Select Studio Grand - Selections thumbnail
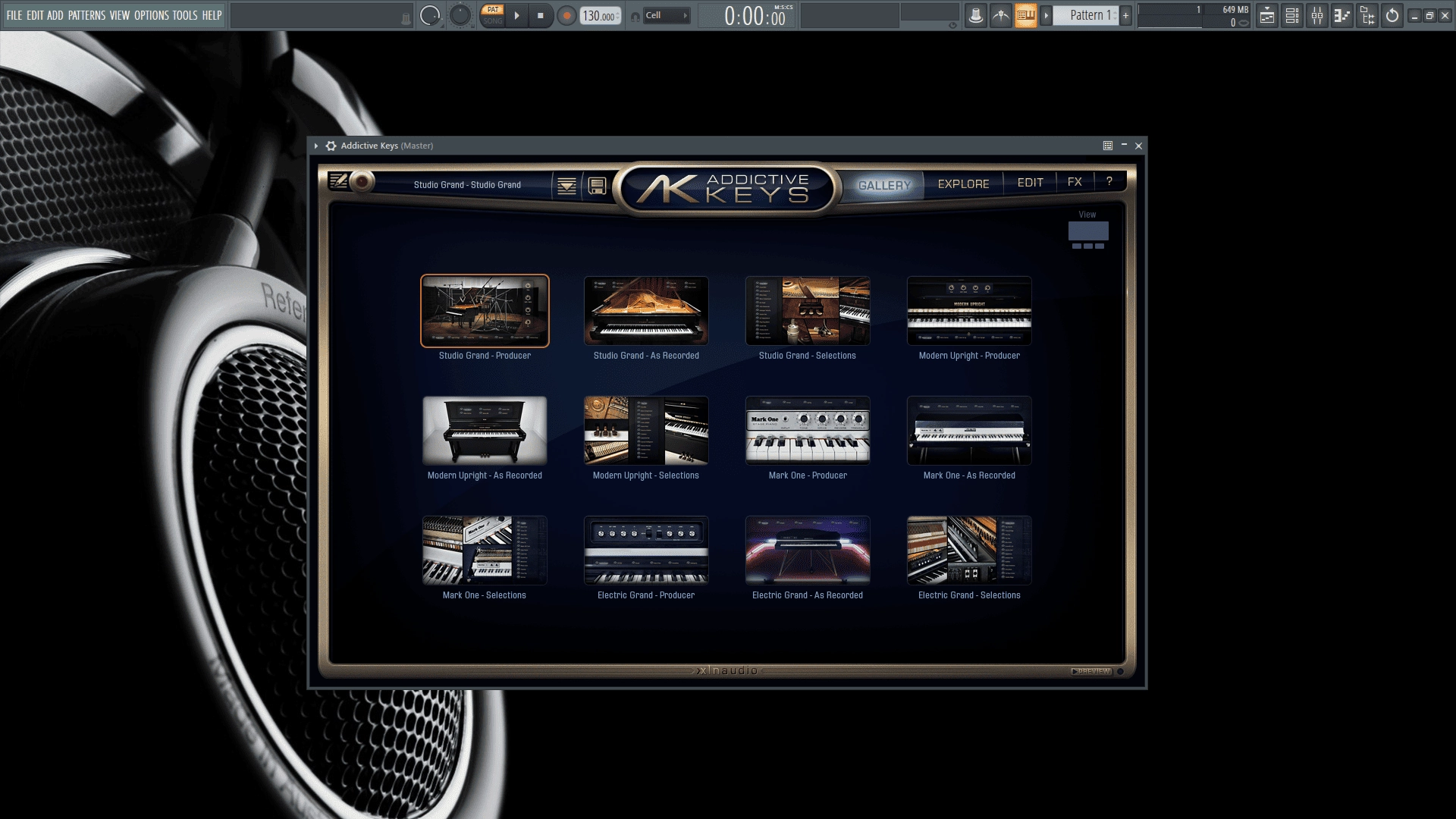 808,311
